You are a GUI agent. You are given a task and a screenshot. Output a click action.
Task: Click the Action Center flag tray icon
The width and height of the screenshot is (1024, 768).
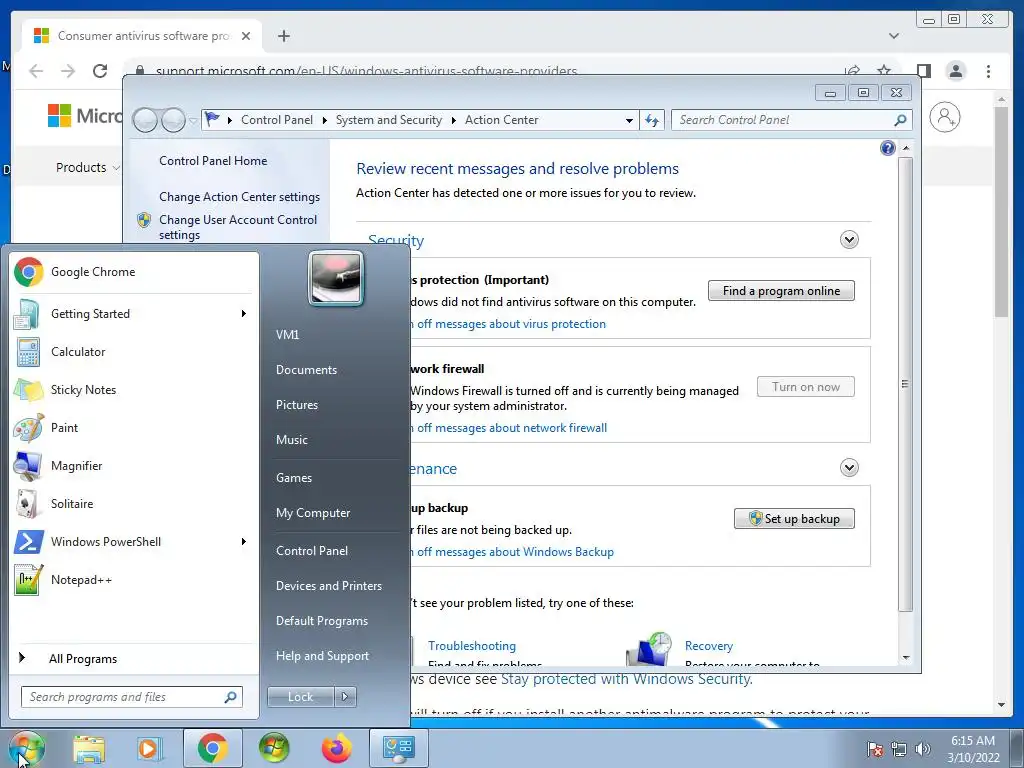[874, 749]
